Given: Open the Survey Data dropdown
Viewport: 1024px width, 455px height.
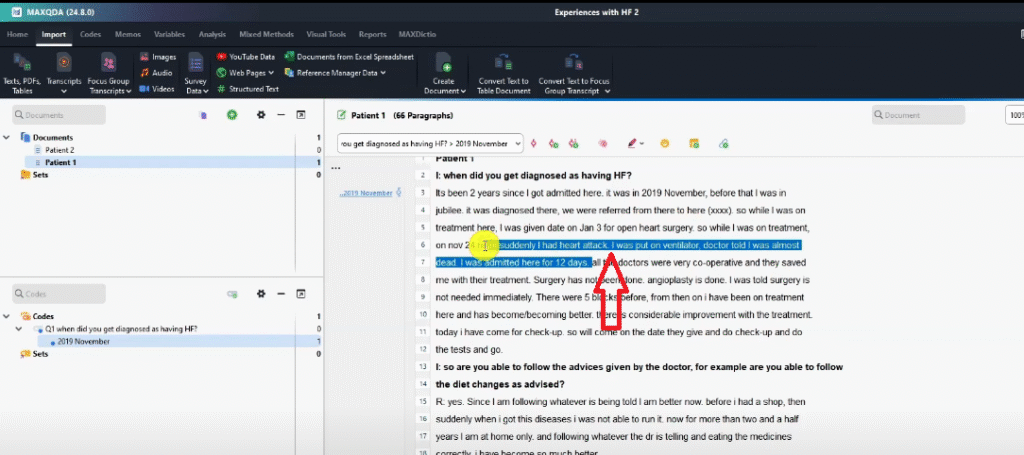Looking at the screenshot, I should 196,73.
